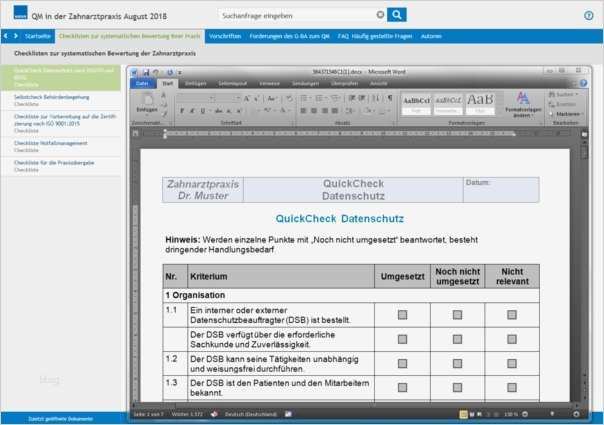Check Noch nicht umgesetzt for criterion 1.1
The height and width of the screenshot is (425, 604).
pos(457,315)
